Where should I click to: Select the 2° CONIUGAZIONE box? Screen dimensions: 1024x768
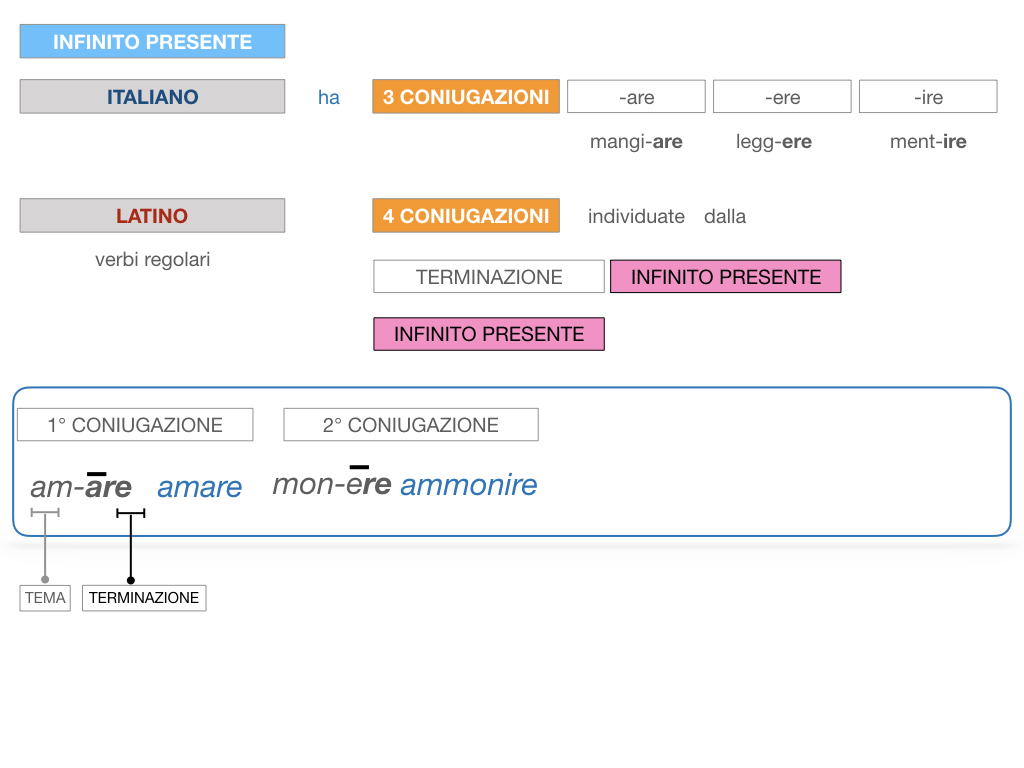[411, 424]
